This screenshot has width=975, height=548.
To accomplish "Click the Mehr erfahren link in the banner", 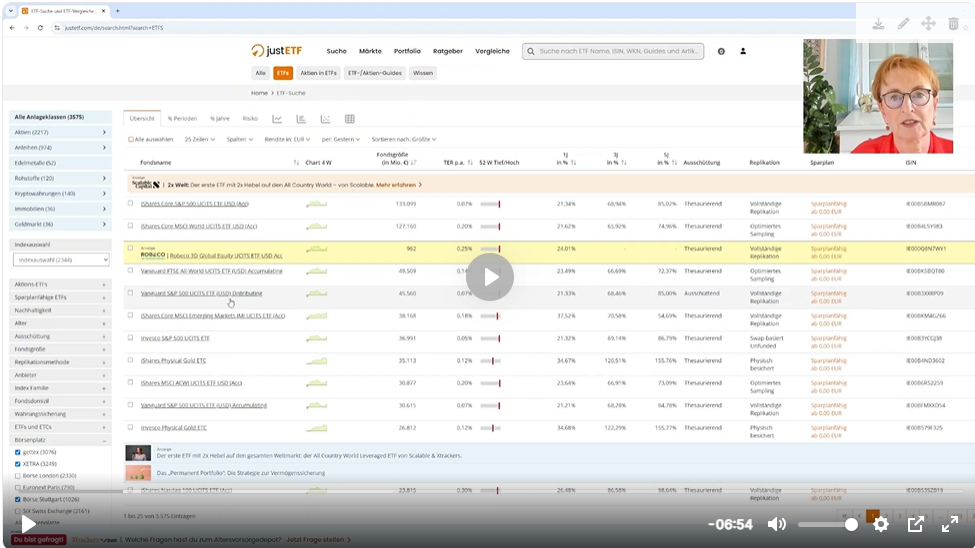I will point(399,185).
